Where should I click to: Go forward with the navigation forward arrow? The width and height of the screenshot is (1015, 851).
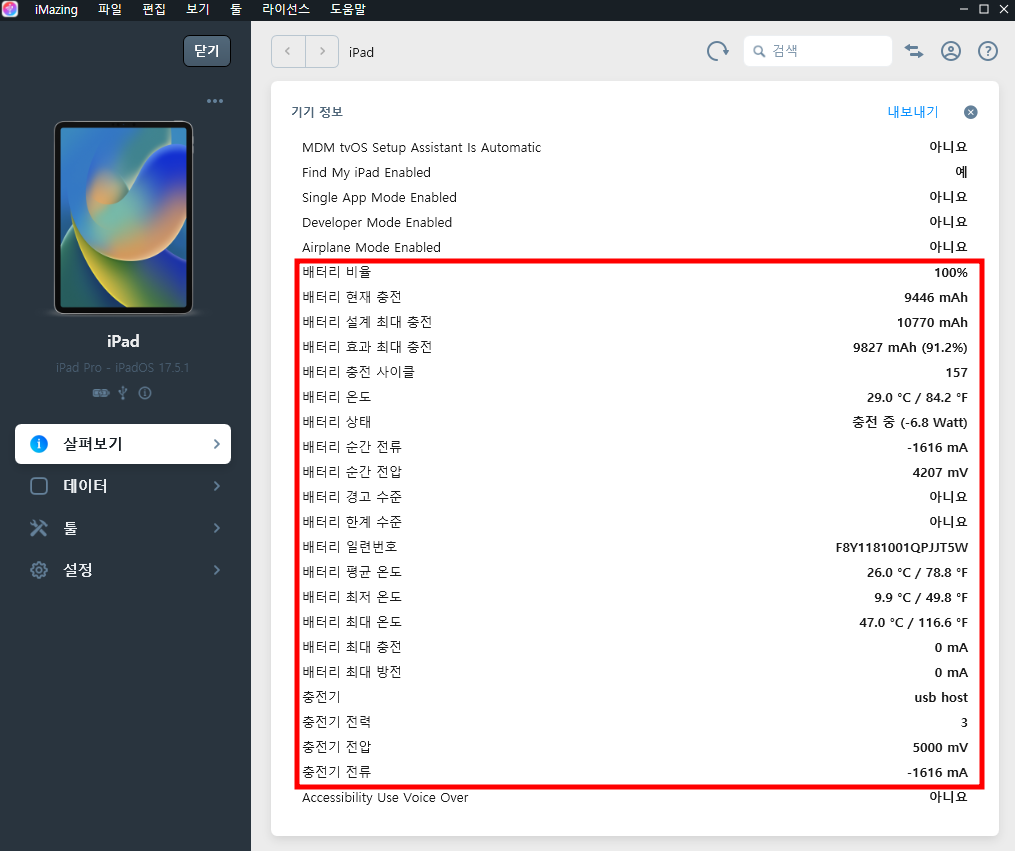[x=322, y=51]
